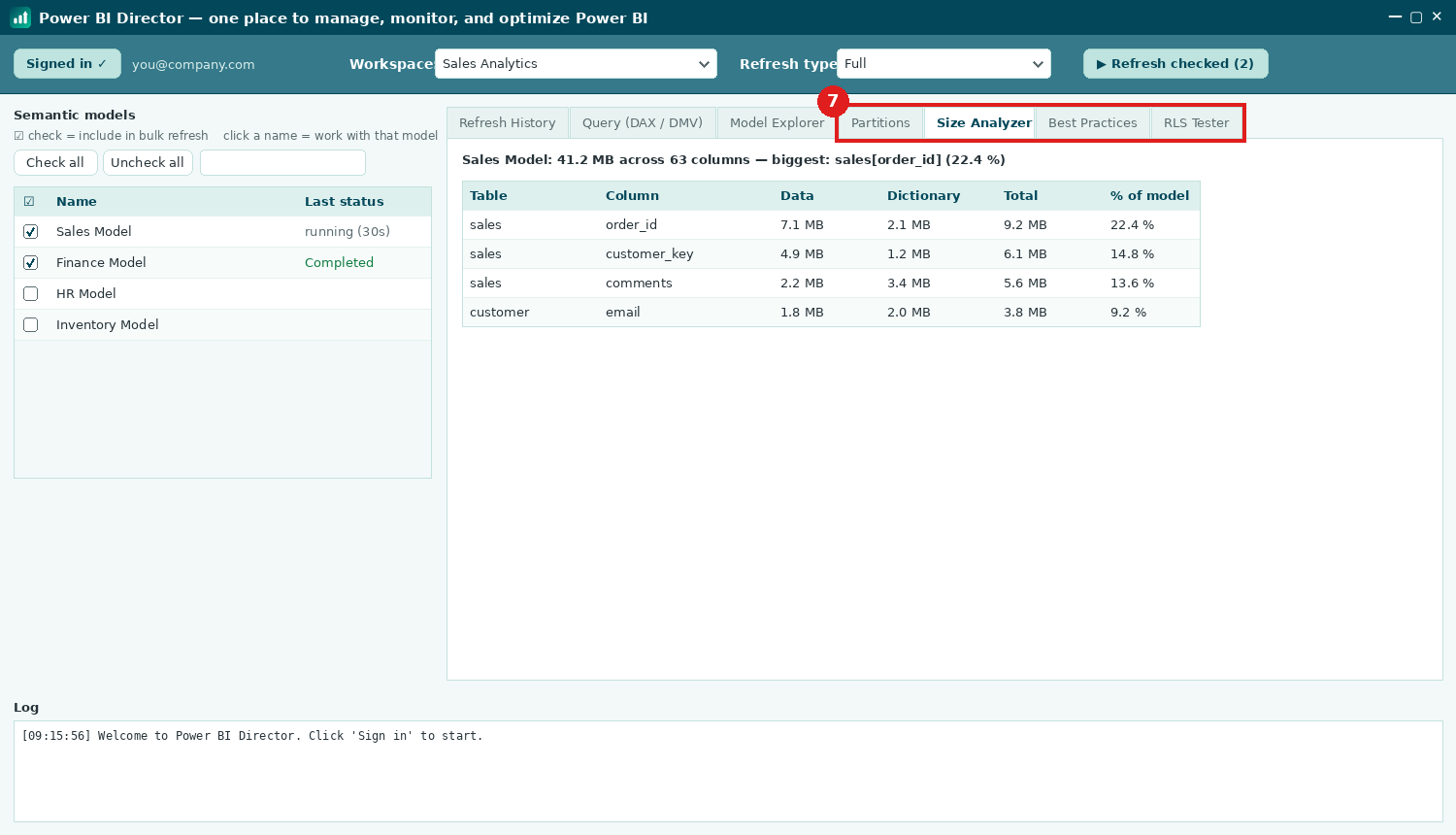Image resolution: width=1456 pixels, height=835 pixels.
Task: Click the 7.1 MB data cell
Action: point(802,225)
